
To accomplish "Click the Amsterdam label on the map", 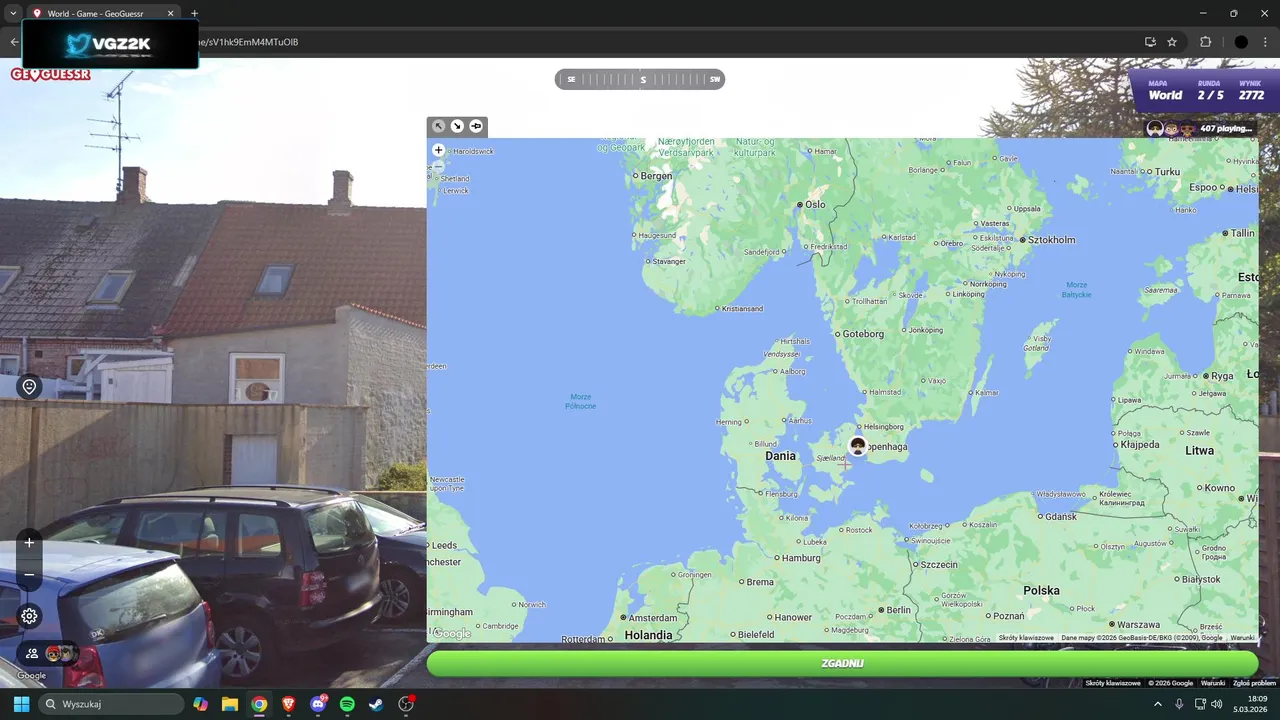I will pyautogui.click(x=652, y=618).
